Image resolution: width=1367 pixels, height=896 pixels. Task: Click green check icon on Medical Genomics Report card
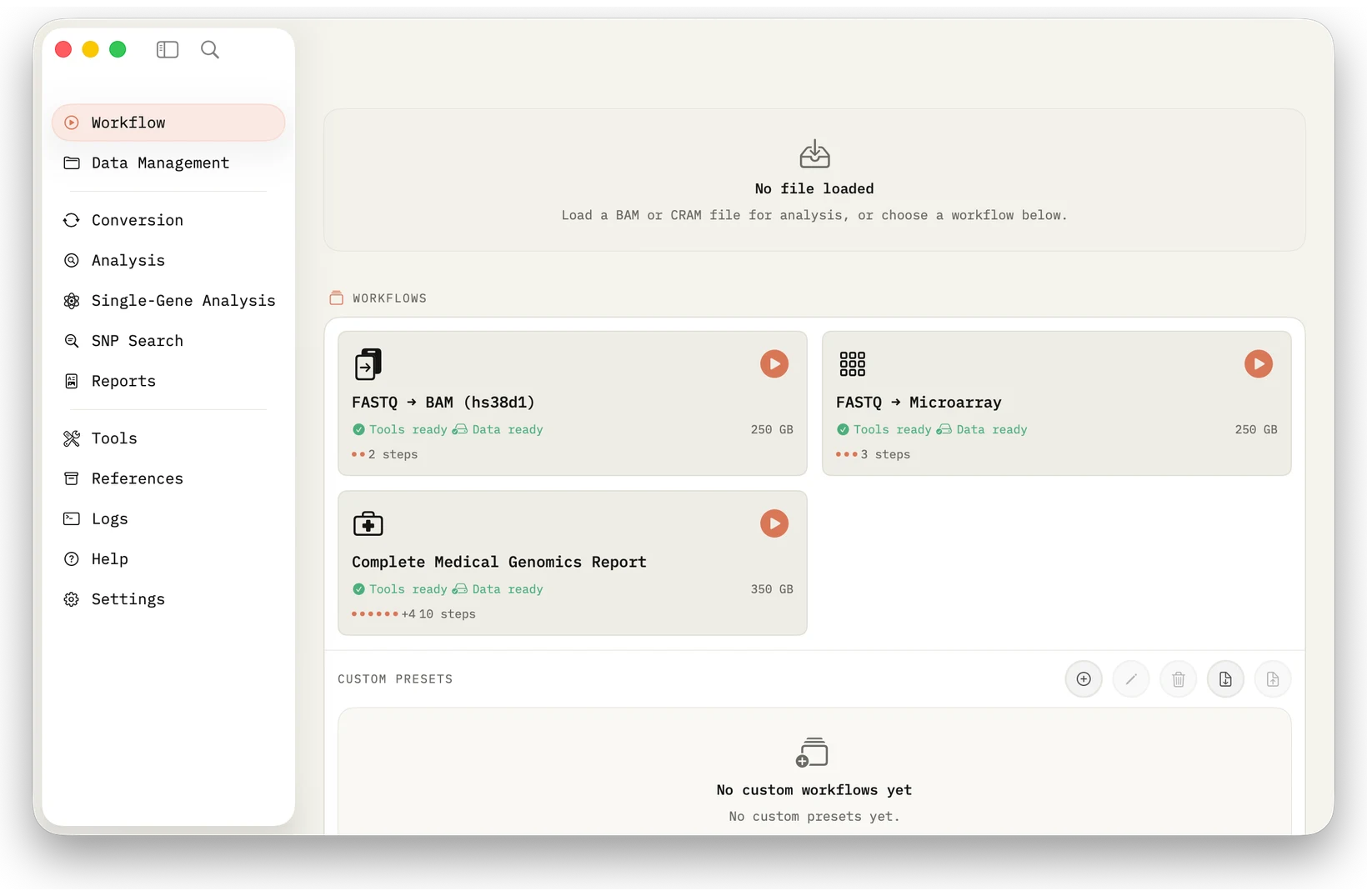coord(358,589)
